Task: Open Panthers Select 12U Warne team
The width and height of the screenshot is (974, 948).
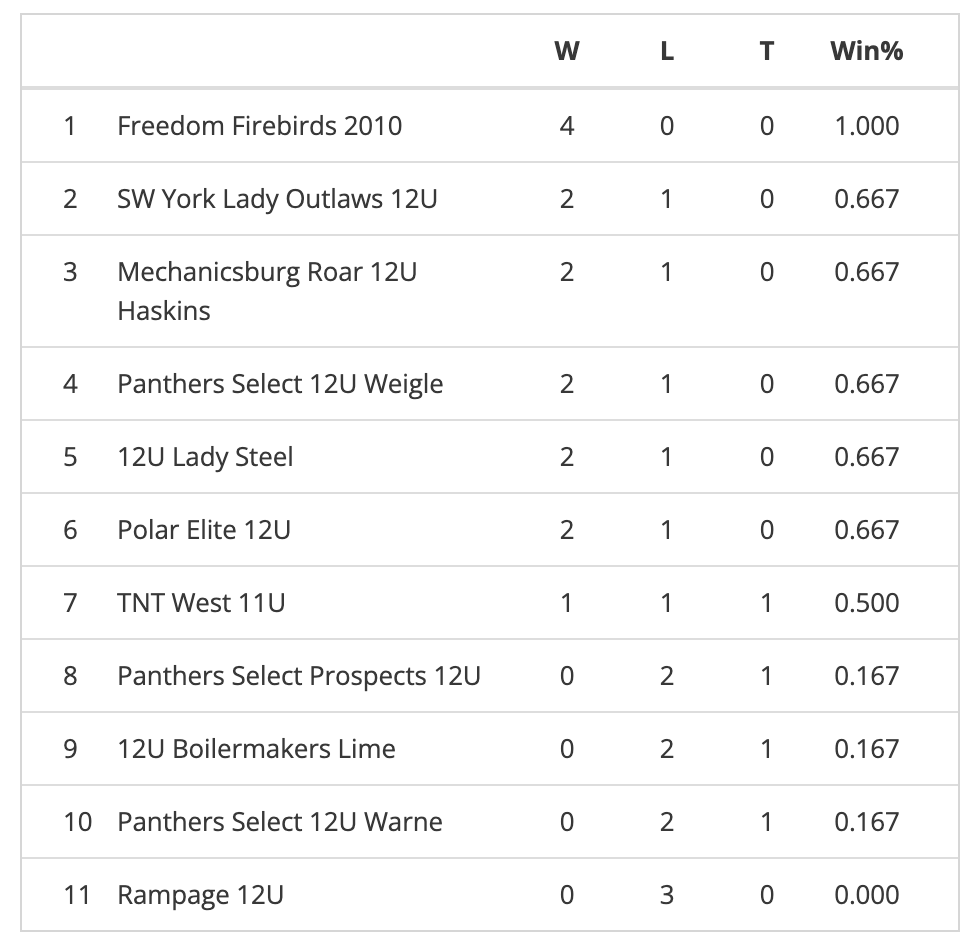Action: click(280, 822)
